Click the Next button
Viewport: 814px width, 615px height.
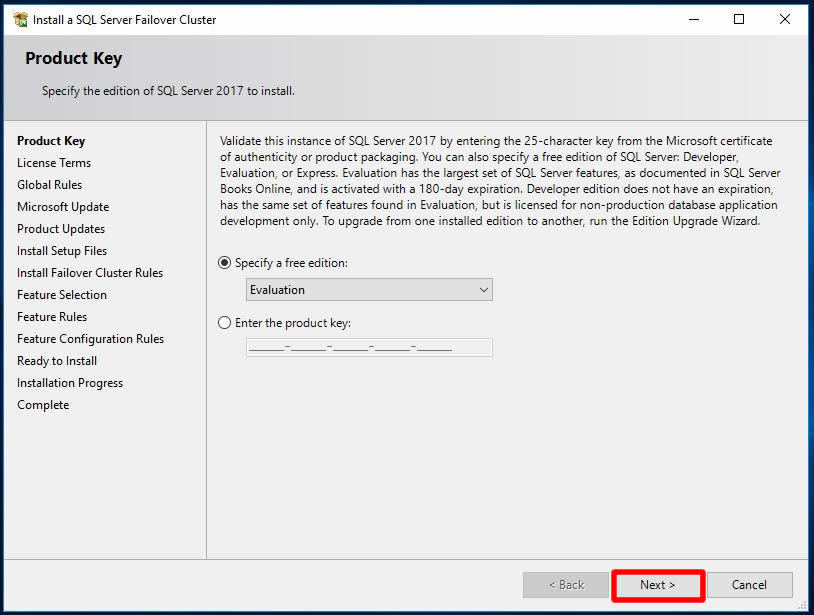click(x=658, y=585)
